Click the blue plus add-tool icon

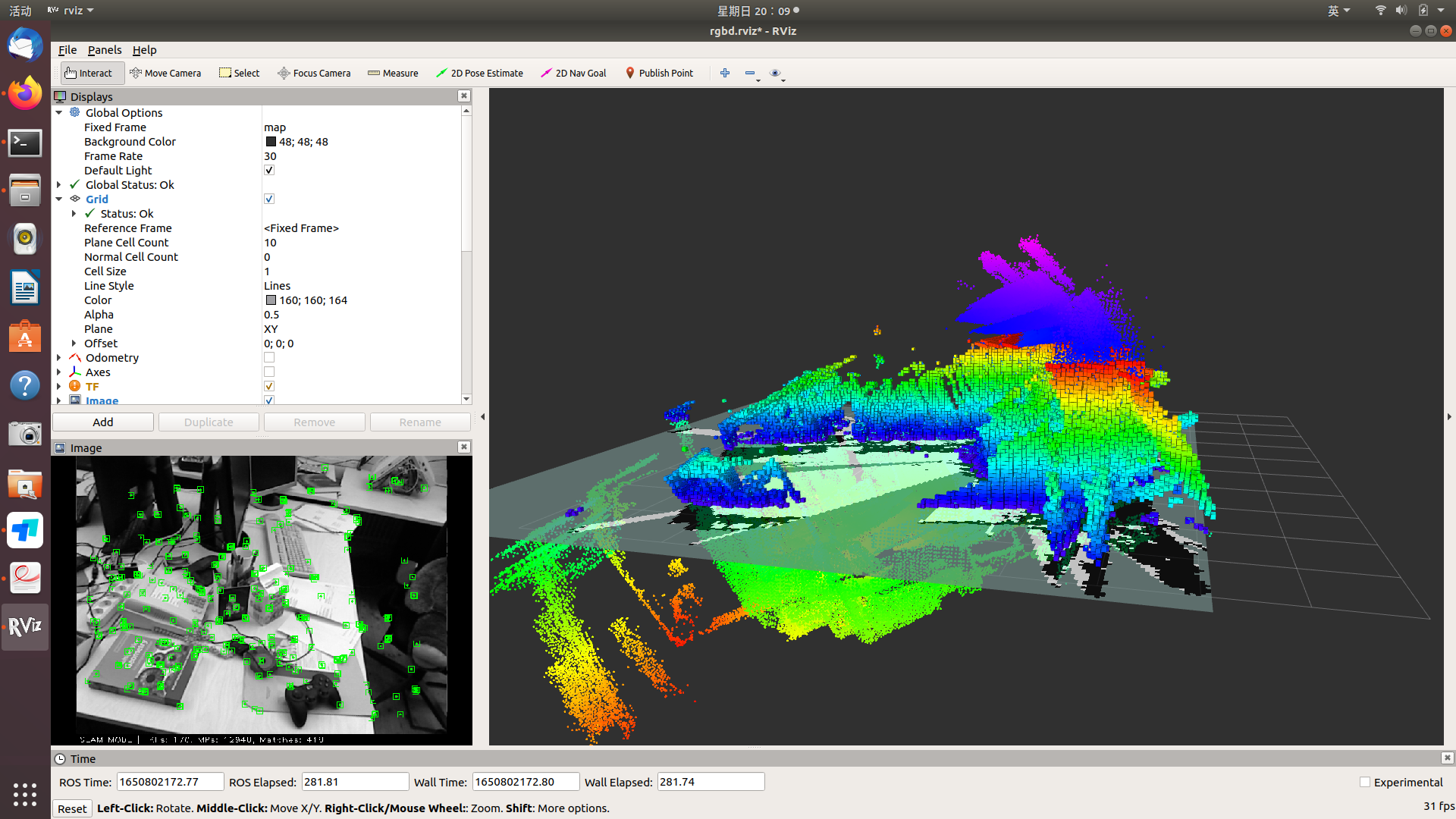click(725, 73)
